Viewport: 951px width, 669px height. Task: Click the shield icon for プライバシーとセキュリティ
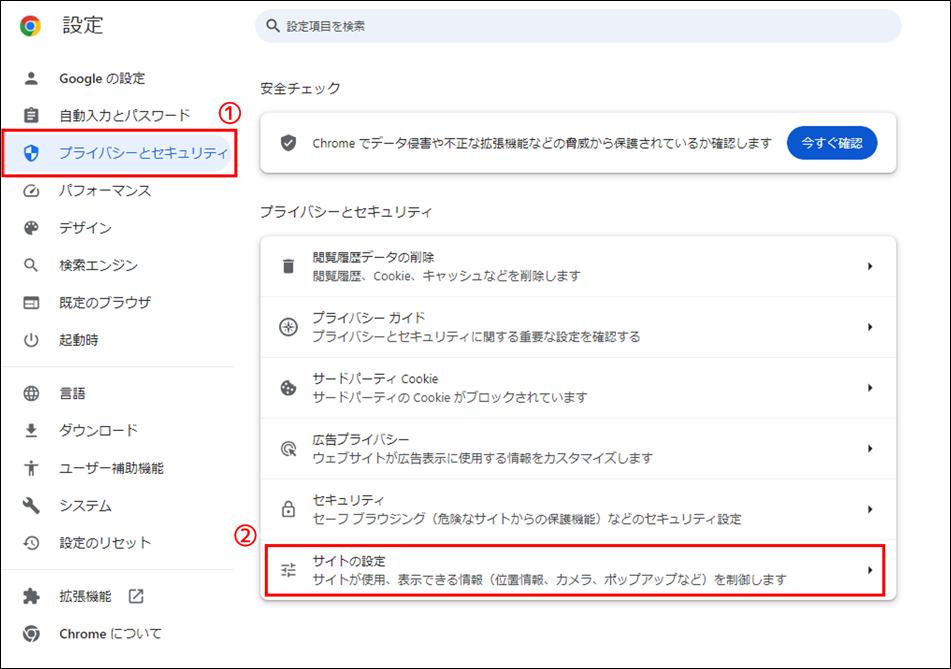tap(31, 153)
